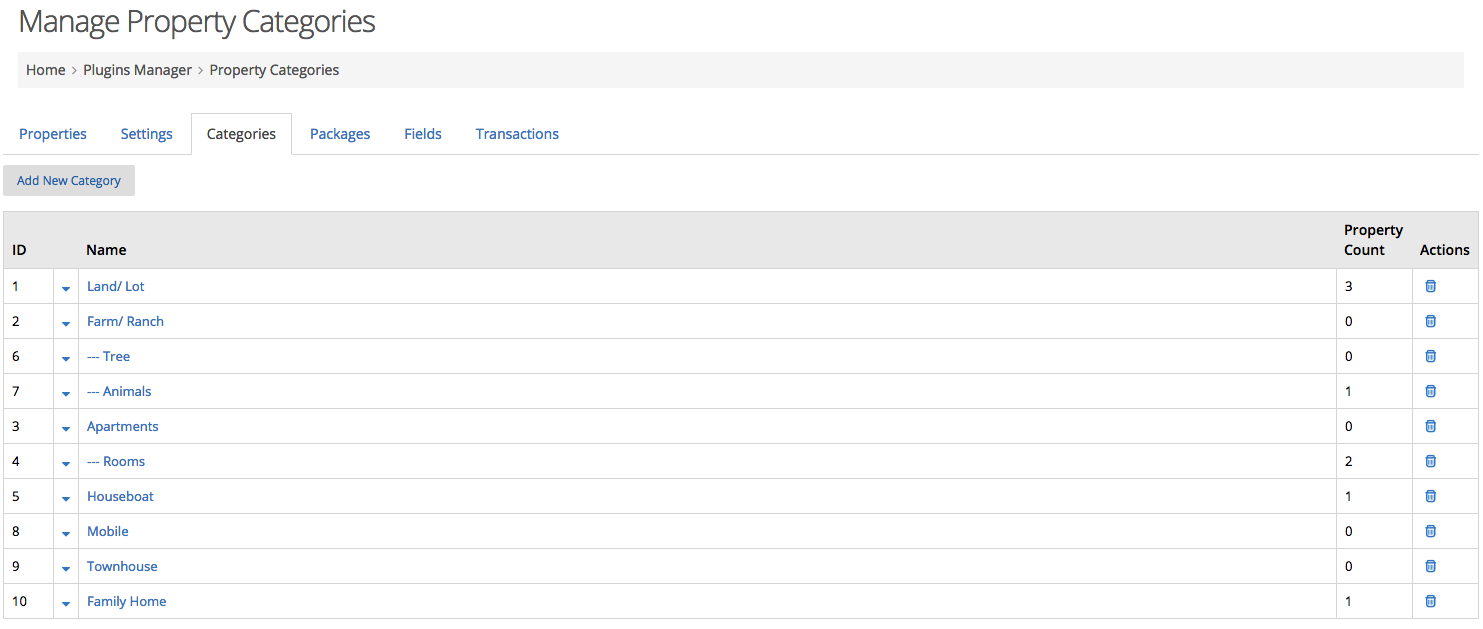This screenshot has width=1483, height=629.
Task: Click trash icon for Animals subcategory
Action: (x=1430, y=391)
